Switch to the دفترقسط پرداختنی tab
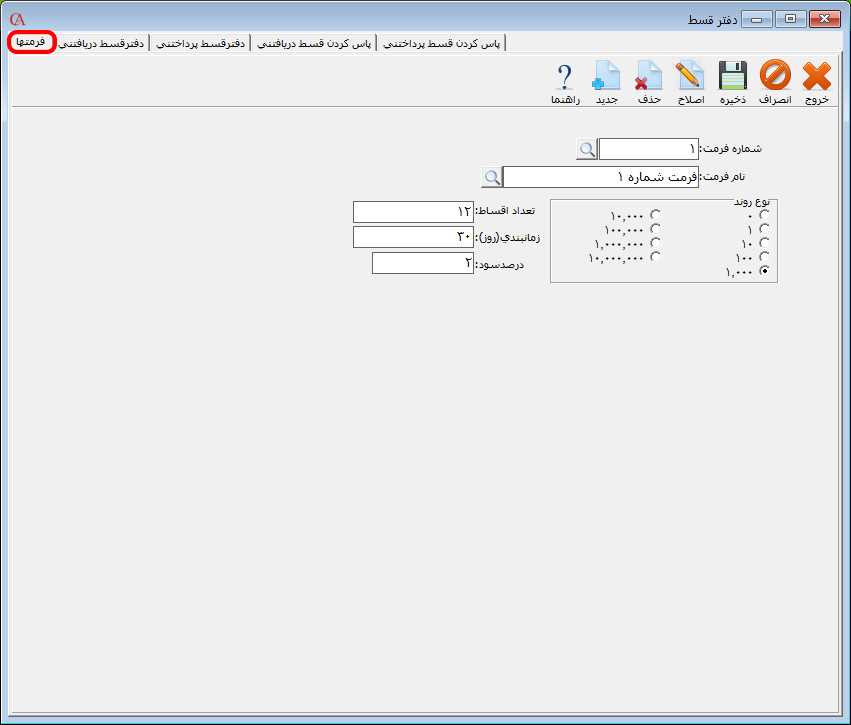 pos(201,43)
